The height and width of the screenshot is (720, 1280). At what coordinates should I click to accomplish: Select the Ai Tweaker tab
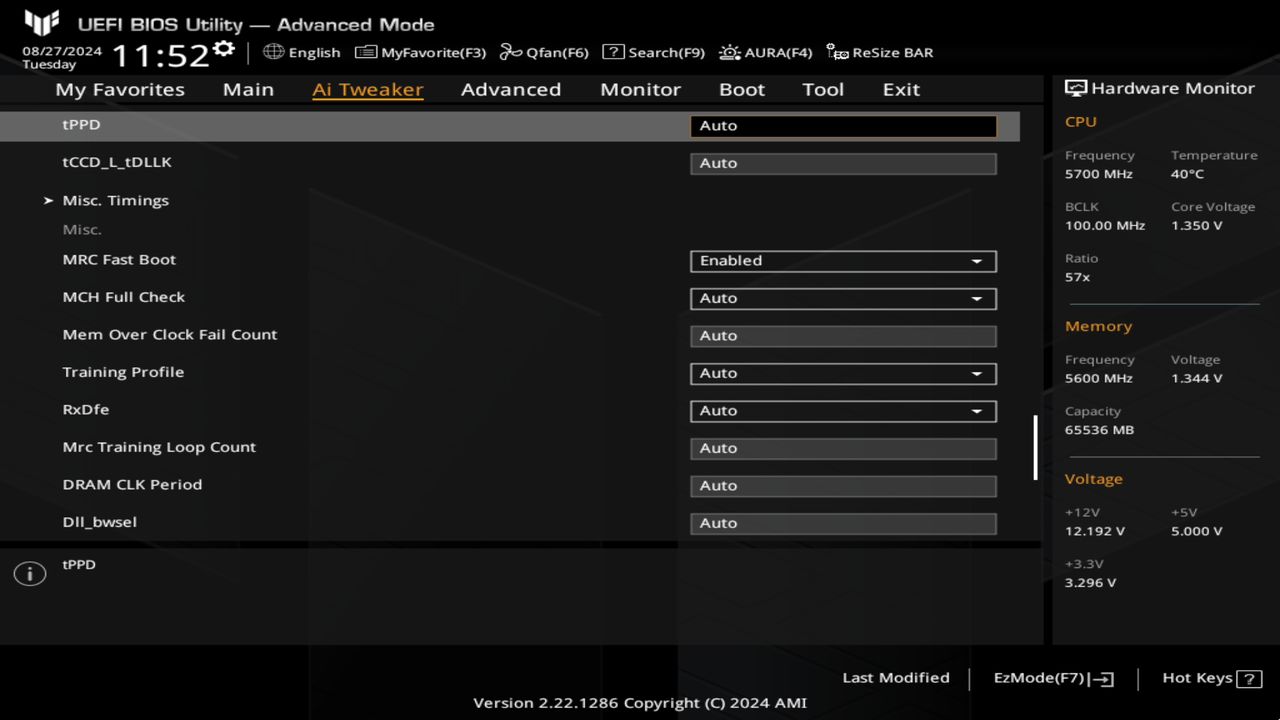(368, 89)
